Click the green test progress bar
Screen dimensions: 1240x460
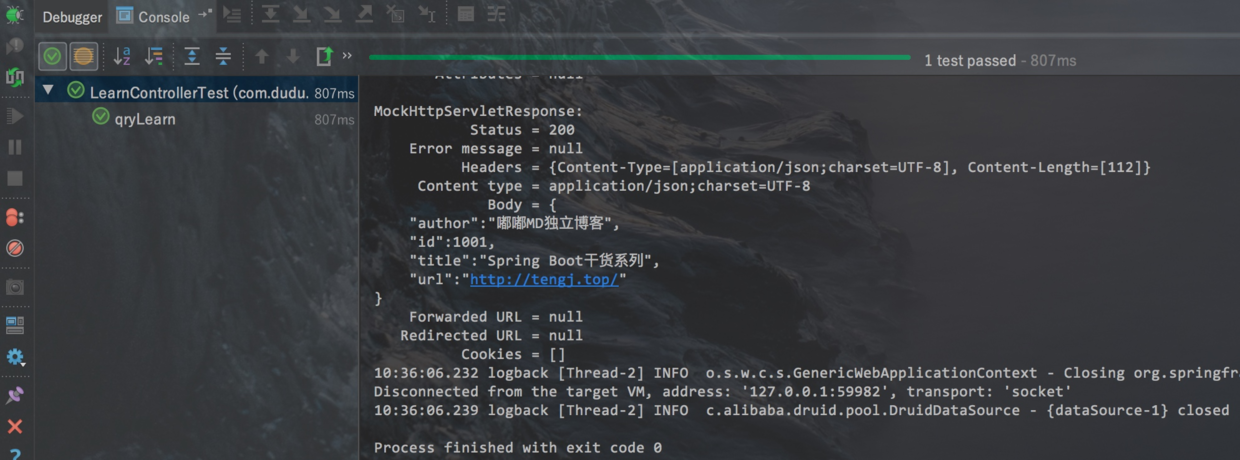pyautogui.click(x=640, y=58)
